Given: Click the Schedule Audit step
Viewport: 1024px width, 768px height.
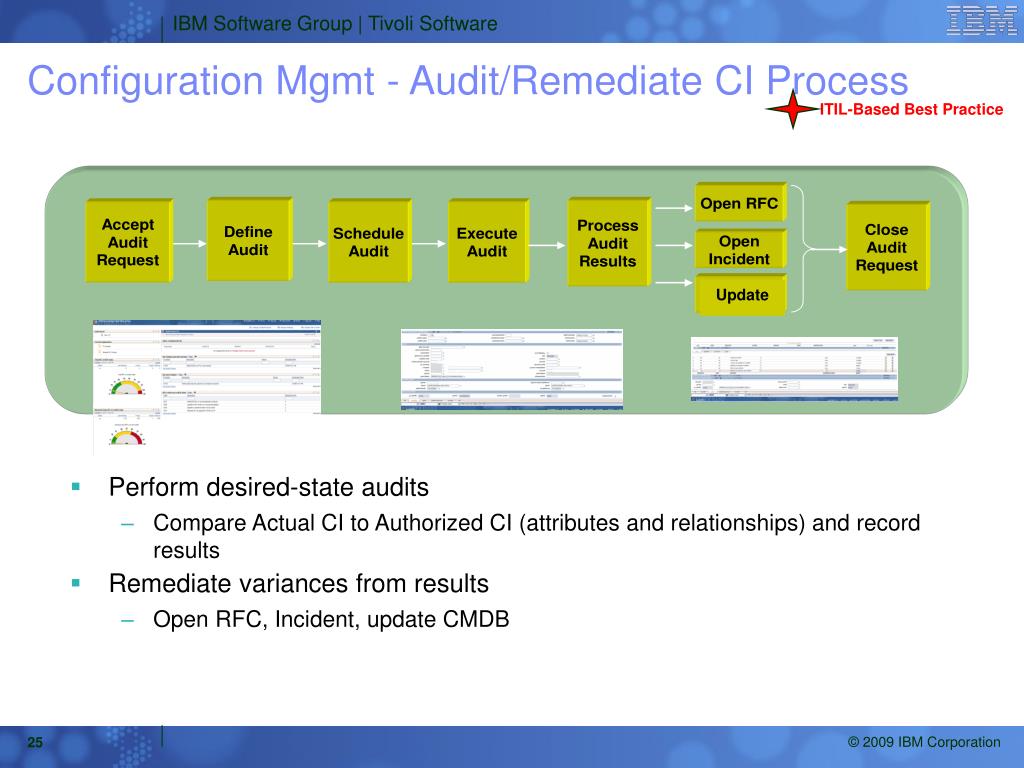Looking at the screenshot, I should [369, 242].
